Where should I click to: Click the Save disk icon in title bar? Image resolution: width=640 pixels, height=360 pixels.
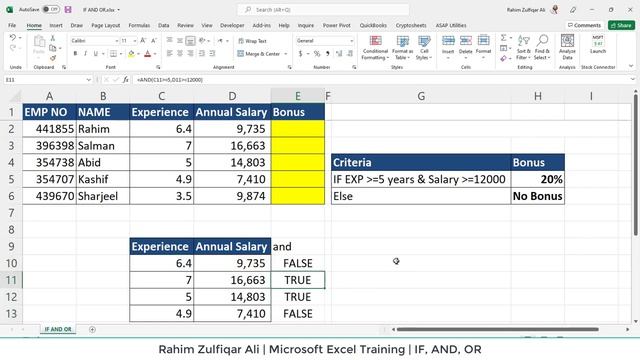click(68, 9)
